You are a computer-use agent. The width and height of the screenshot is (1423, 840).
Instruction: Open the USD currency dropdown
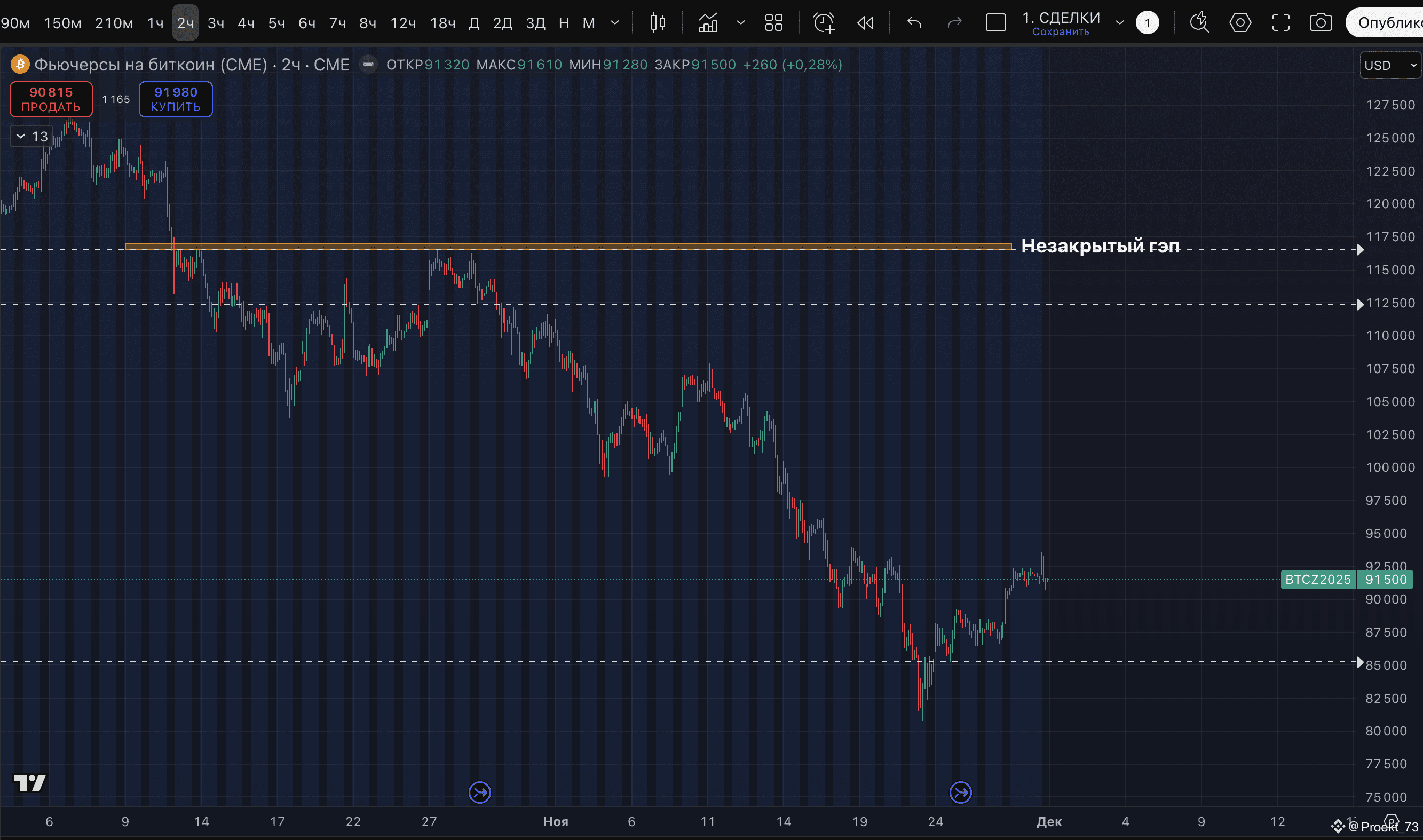click(x=1390, y=66)
